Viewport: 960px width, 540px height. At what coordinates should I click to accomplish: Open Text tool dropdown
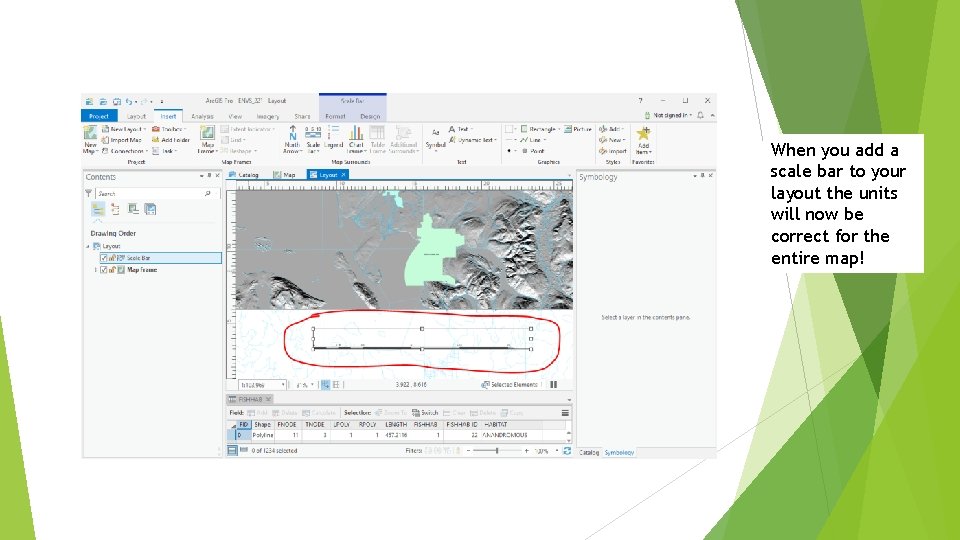click(461, 129)
